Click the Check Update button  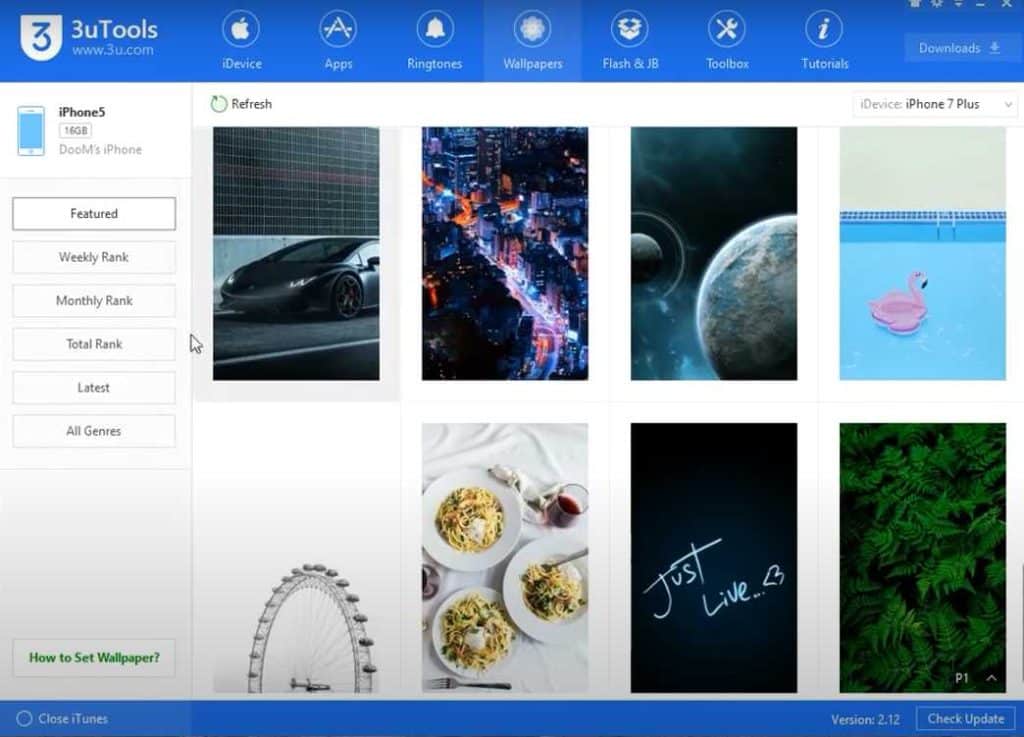(x=966, y=719)
